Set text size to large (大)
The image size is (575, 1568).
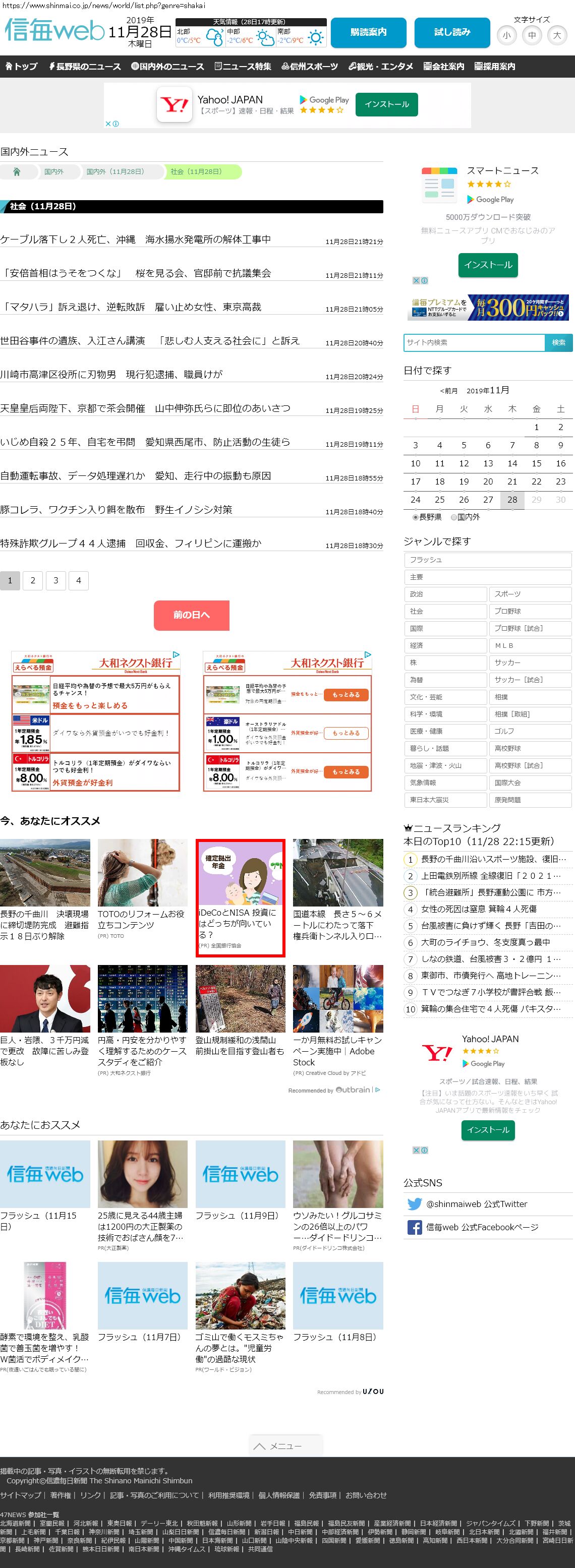point(557,35)
